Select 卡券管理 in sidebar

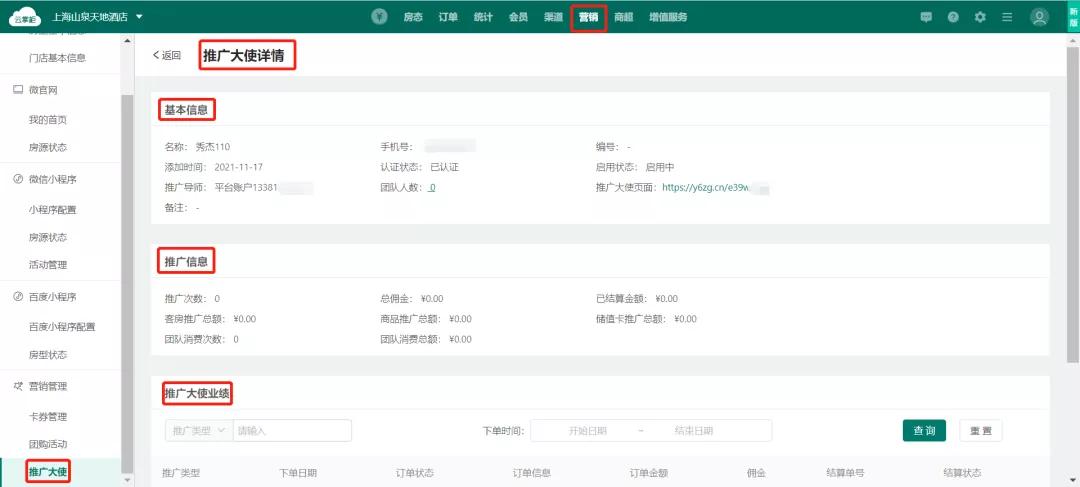coord(48,417)
